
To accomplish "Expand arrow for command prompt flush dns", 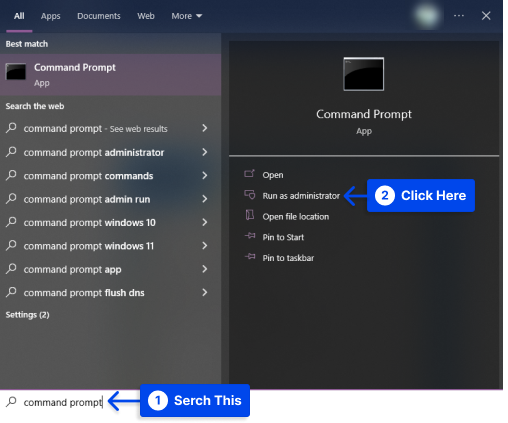I will point(205,293).
